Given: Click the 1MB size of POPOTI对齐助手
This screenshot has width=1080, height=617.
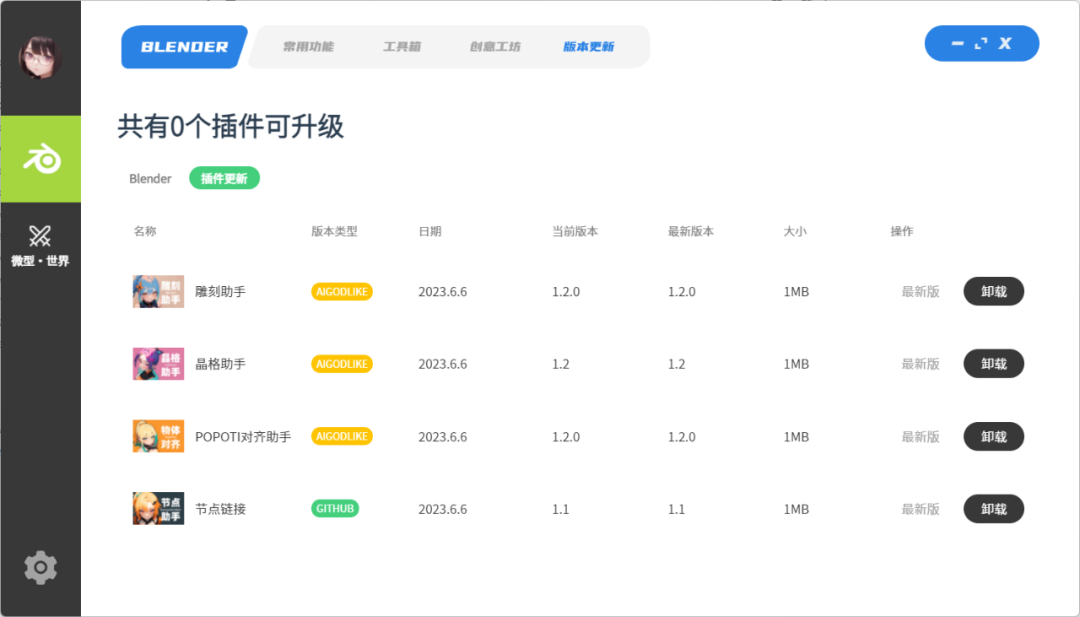Looking at the screenshot, I should point(796,437).
